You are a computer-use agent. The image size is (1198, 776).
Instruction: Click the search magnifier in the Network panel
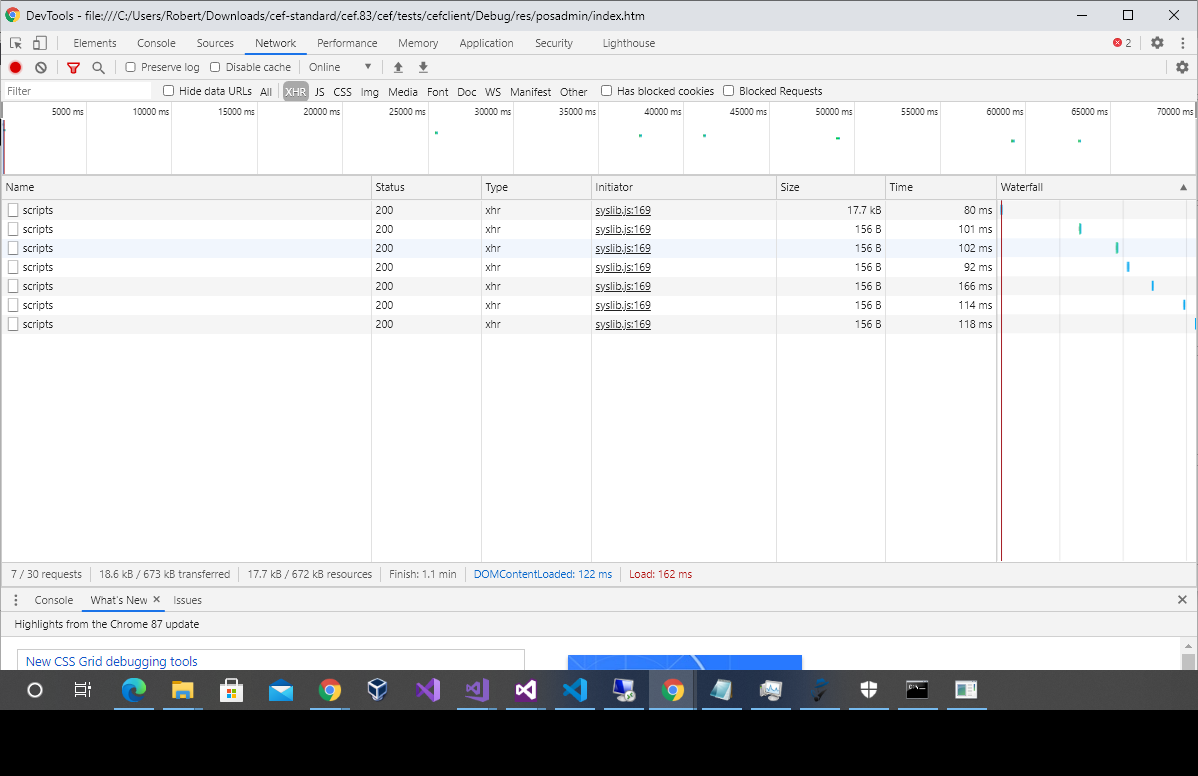tap(98, 66)
